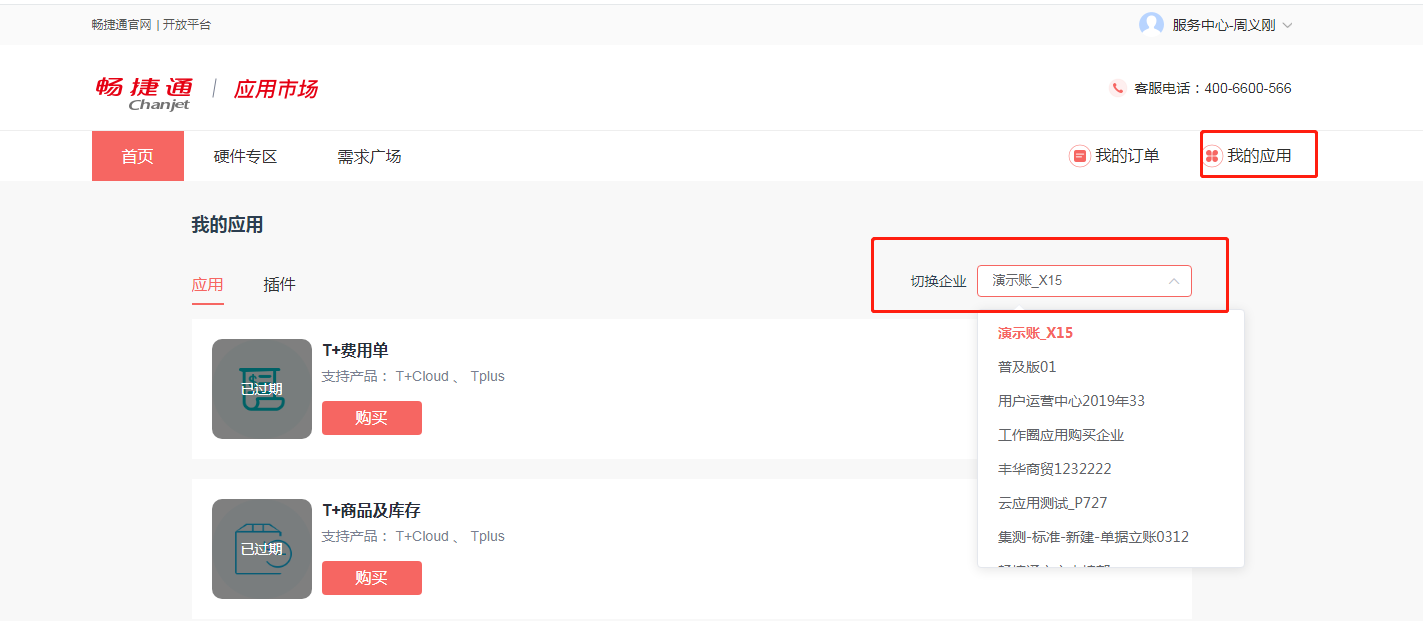
Task: Click the T+费用单 app title
Action: (355, 350)
